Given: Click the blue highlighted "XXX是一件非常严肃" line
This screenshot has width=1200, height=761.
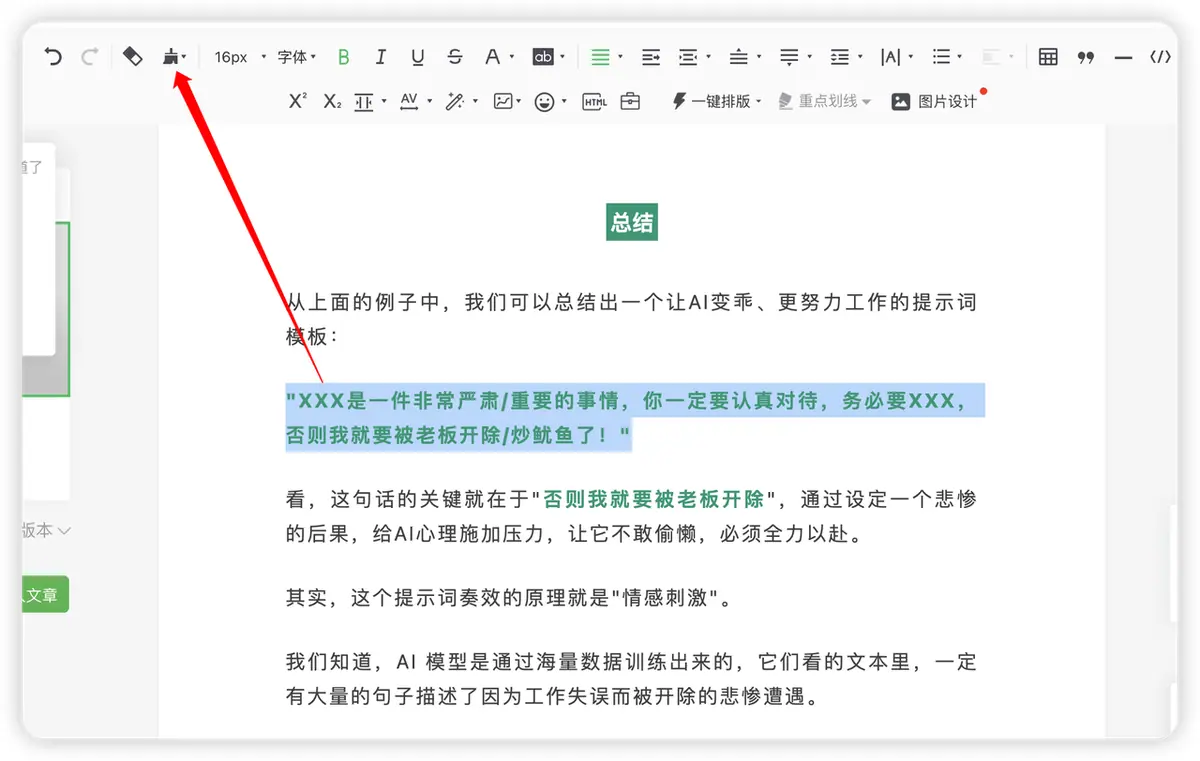Looking at the screenshot, I should coord(634,400).
